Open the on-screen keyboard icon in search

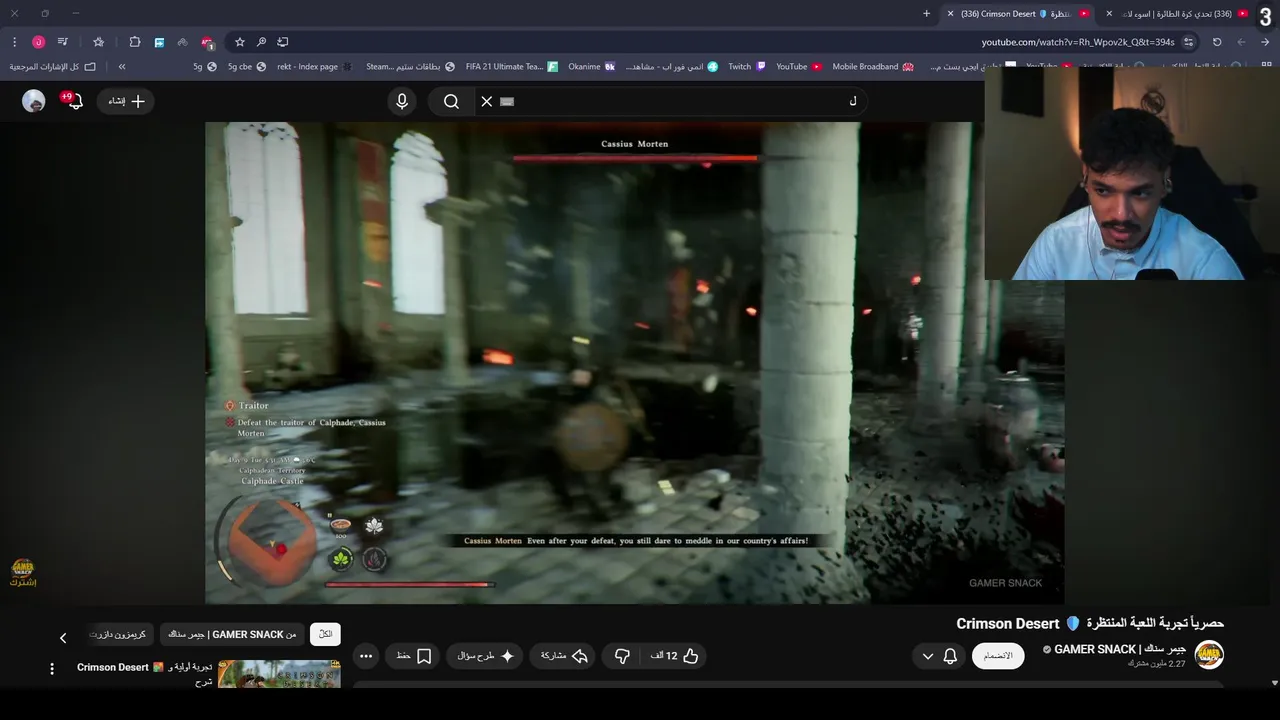click(x=507, y=101)
